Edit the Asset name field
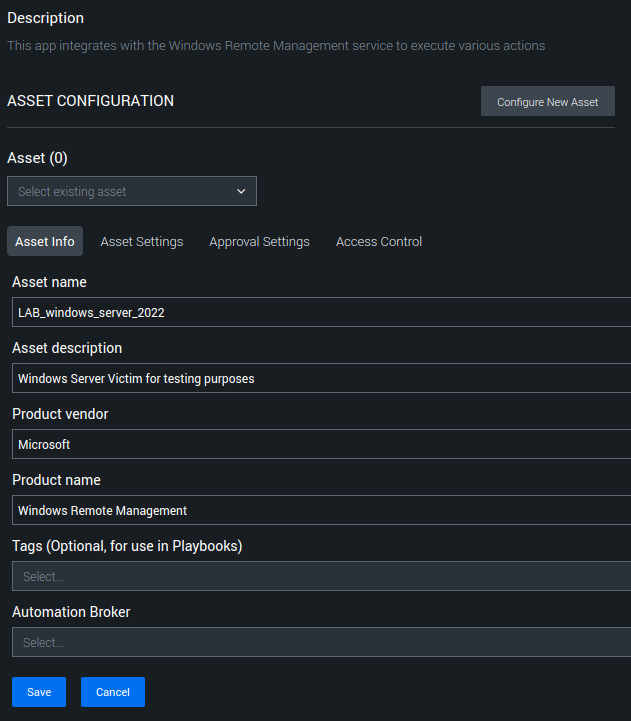The image size is (631, 721). coord(321,312)
